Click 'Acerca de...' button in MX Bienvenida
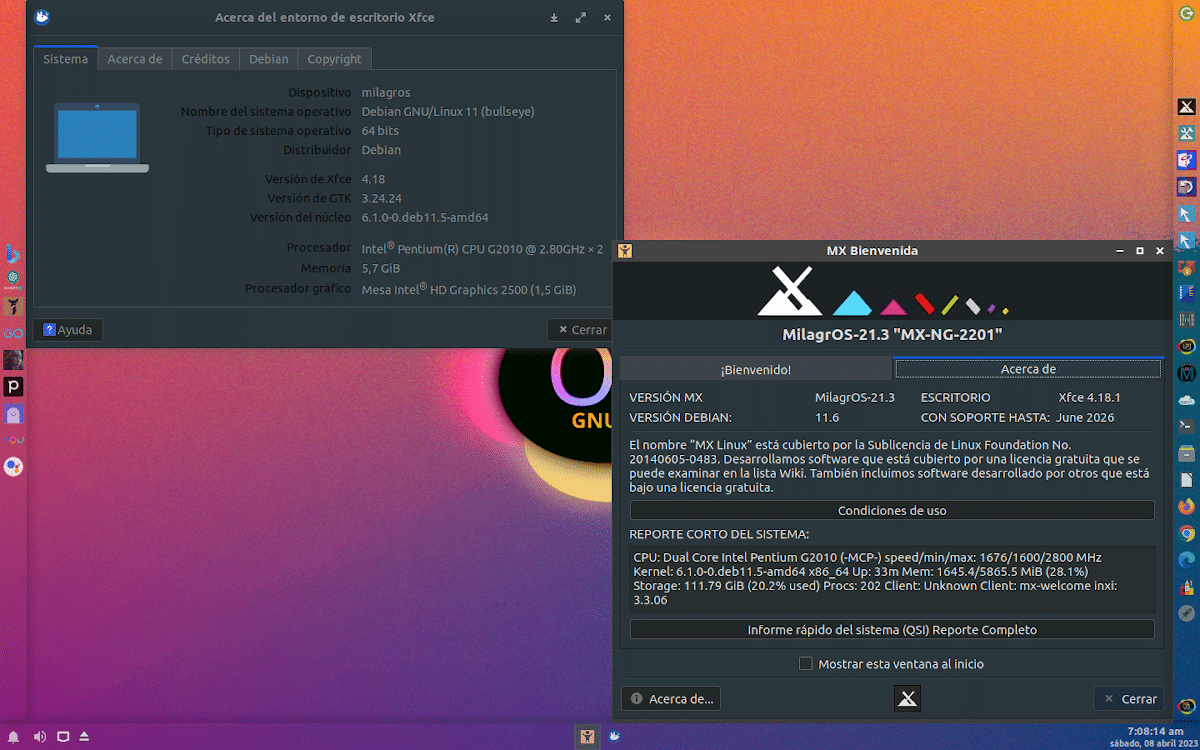 coord(671,699)
